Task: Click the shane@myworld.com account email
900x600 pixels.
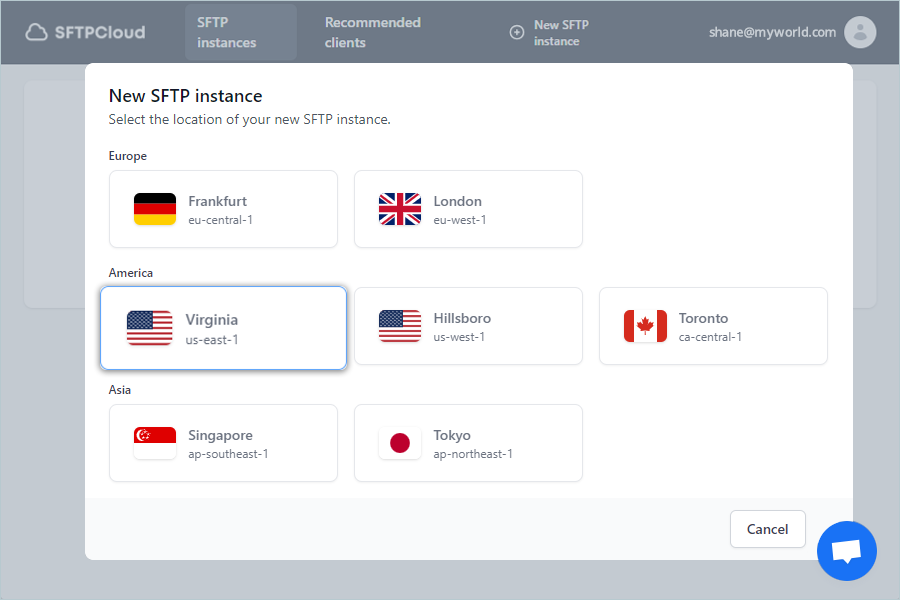Action: [772, 32]
